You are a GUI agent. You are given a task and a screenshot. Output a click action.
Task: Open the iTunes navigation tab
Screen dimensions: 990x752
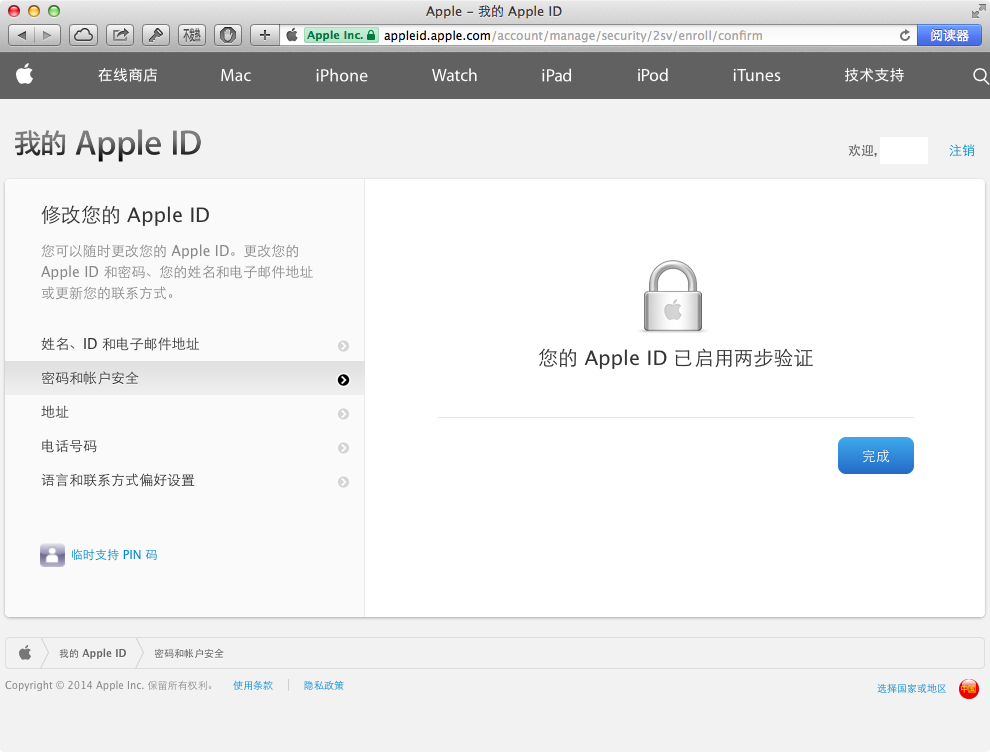tap(756, 75)
